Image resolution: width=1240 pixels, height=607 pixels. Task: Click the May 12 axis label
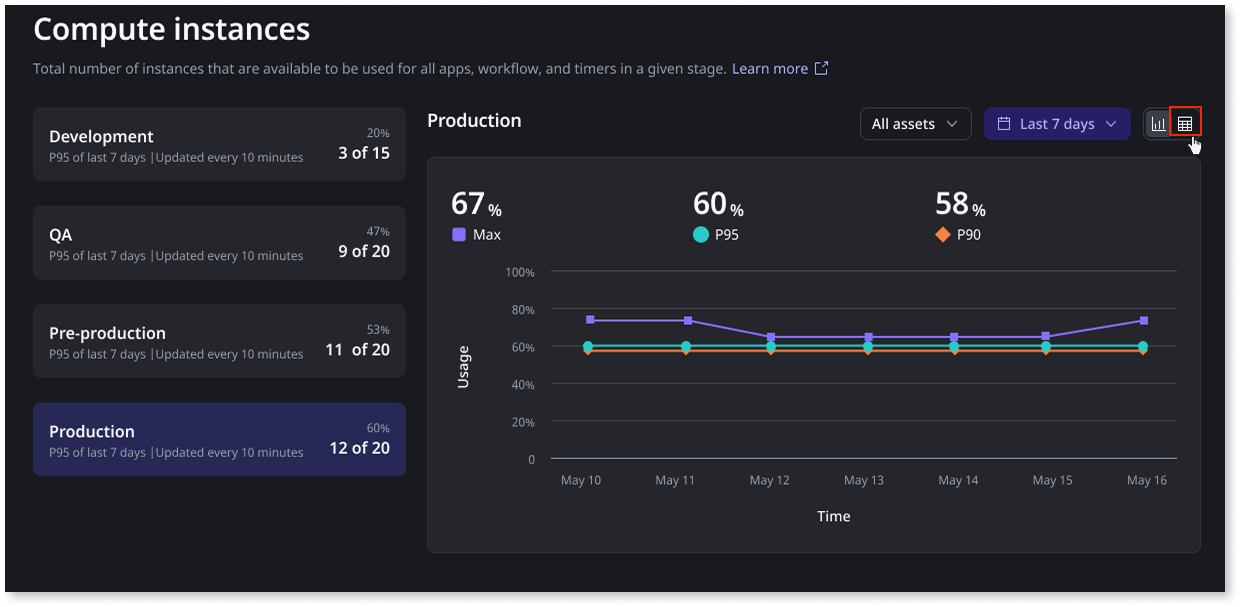click(769, 481)
